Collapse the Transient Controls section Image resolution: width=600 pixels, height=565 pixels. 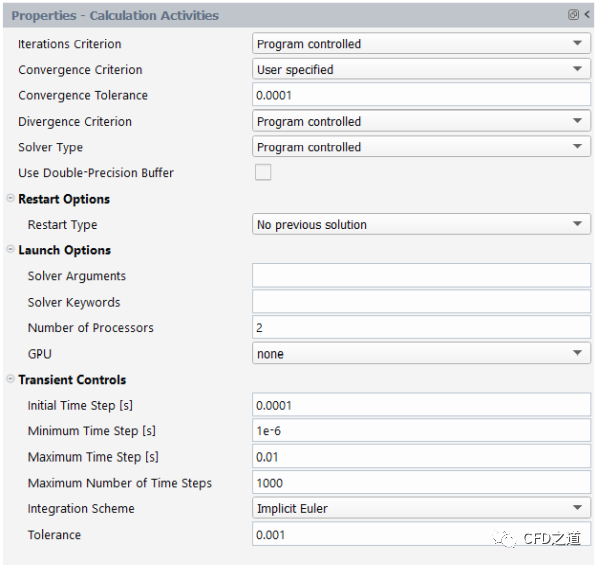pos(11,380)
